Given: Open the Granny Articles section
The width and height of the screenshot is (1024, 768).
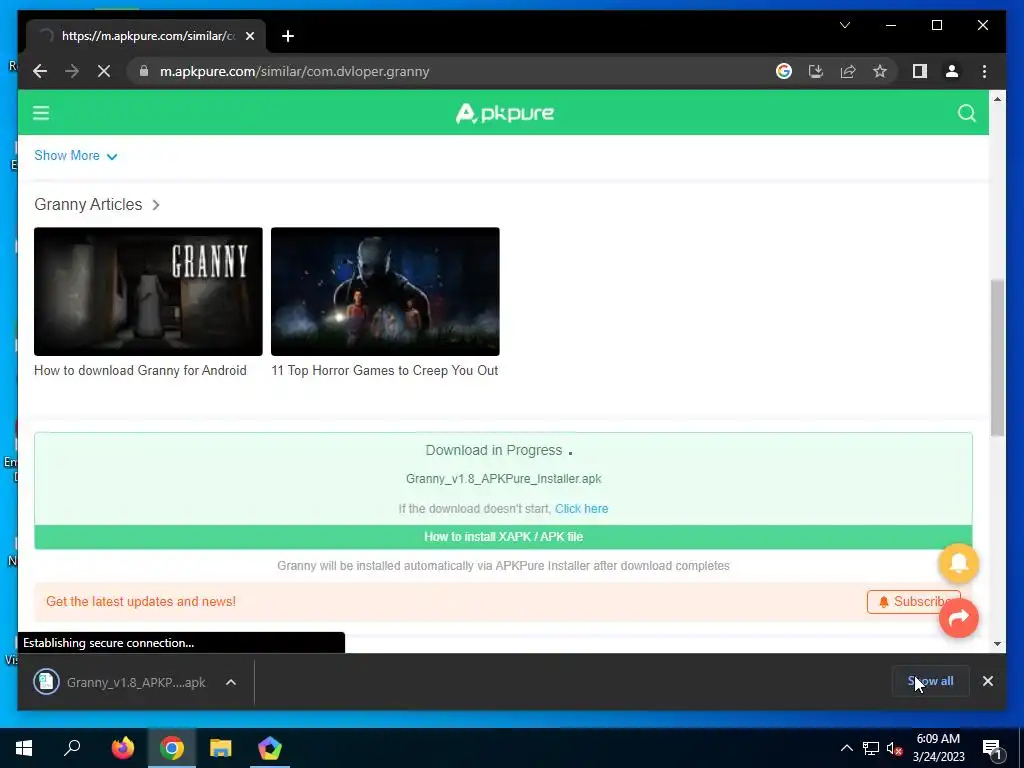Looking at the screenshot, I should 97,204.
